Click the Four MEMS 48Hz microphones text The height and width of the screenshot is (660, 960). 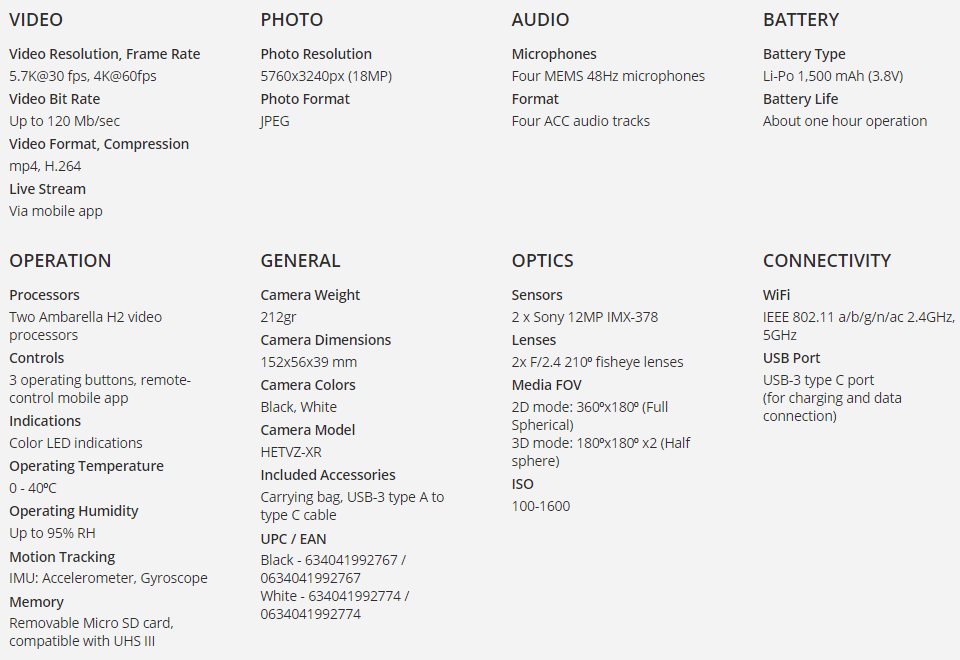click(x=608, y=76)
